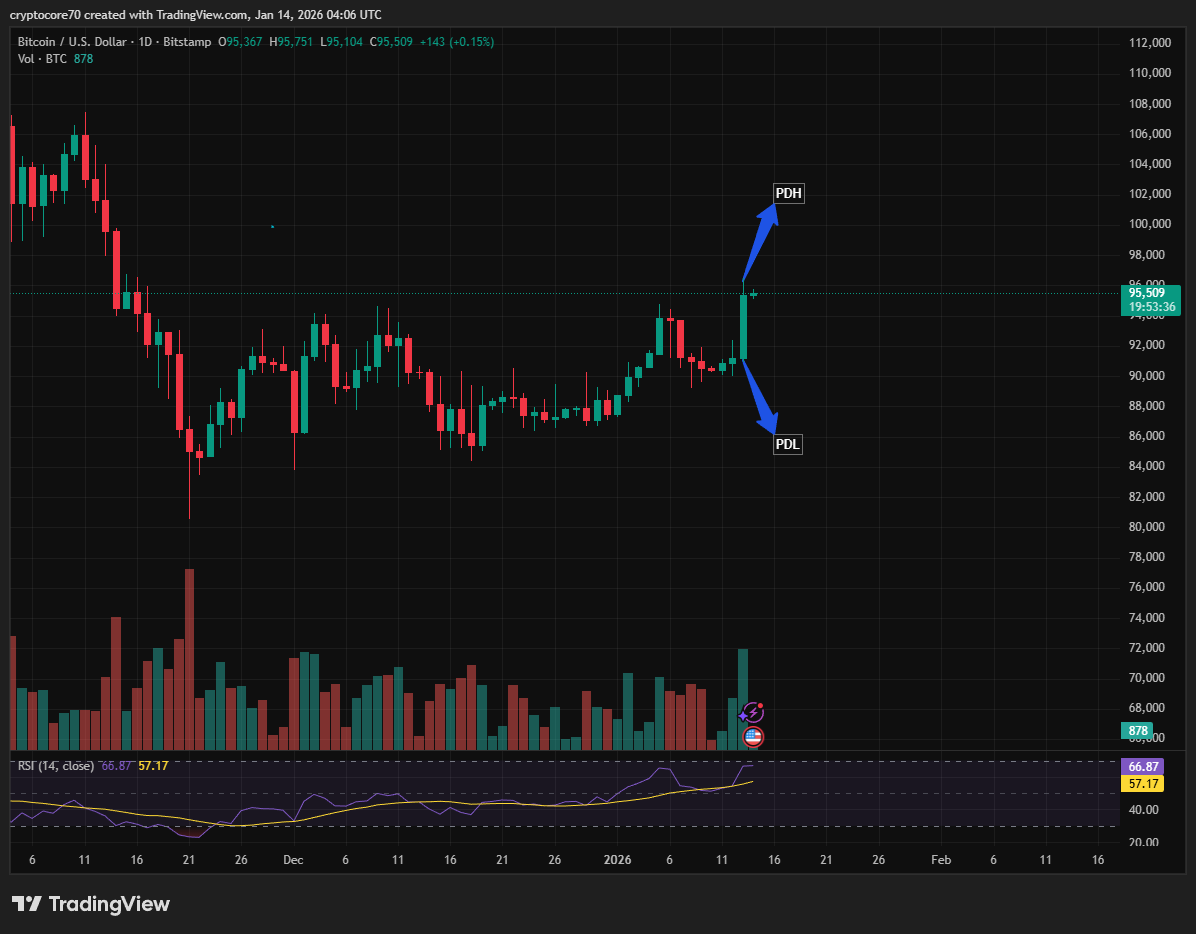Click the 1D interval label in legend
Viewport: 1196px width, 934px height.
(145, 42)
